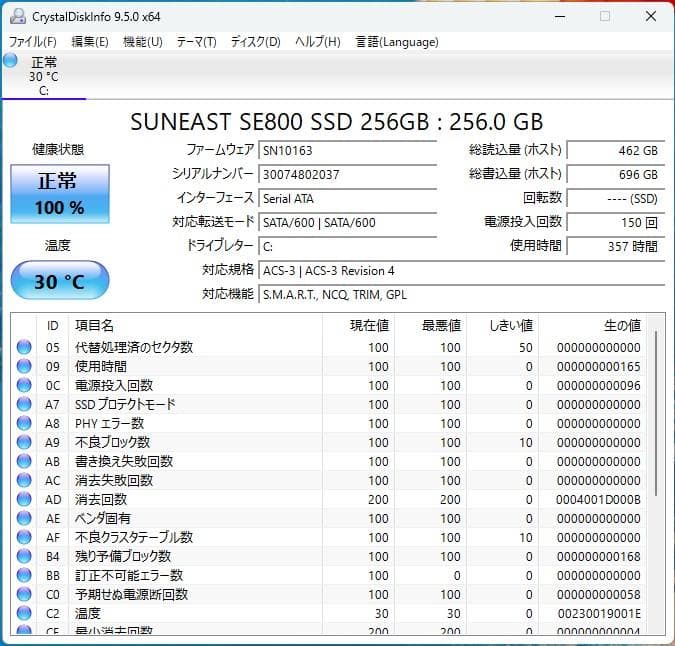675x646 pixels.
Task: Click the interface field Serial ATA
Action: point(347,199)
